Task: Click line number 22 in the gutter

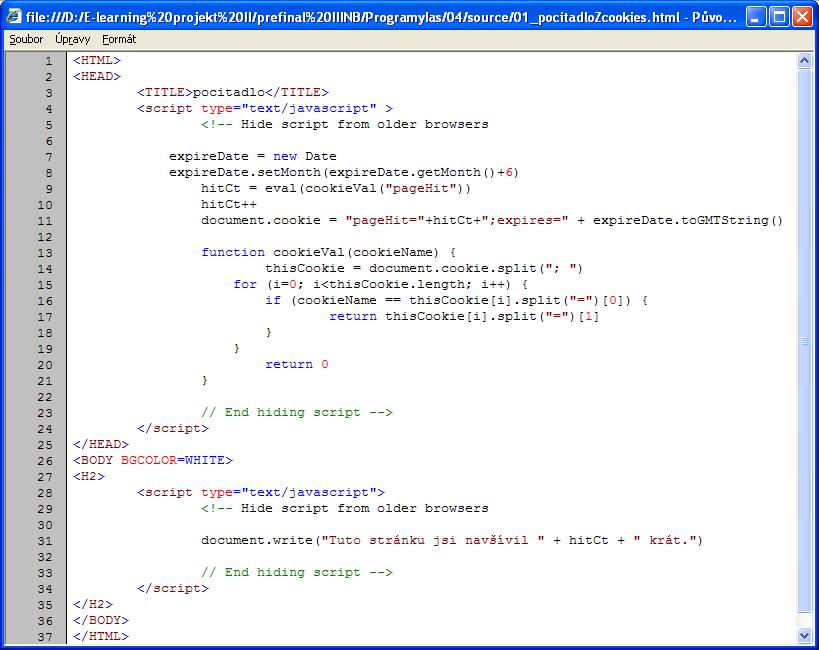Action: point(45,397)
